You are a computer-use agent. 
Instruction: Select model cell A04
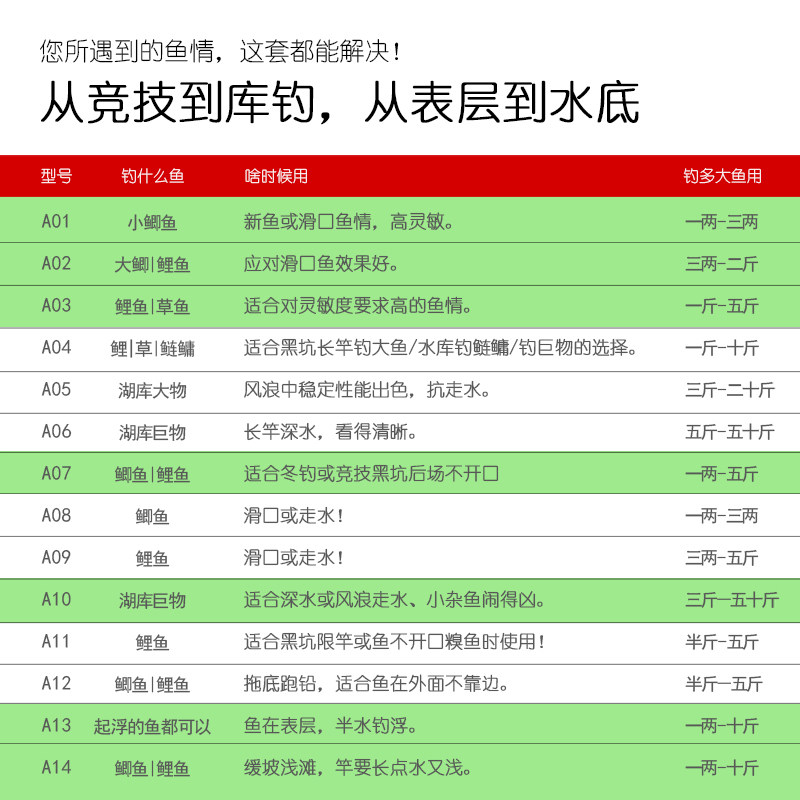click(x=56, y=347)
